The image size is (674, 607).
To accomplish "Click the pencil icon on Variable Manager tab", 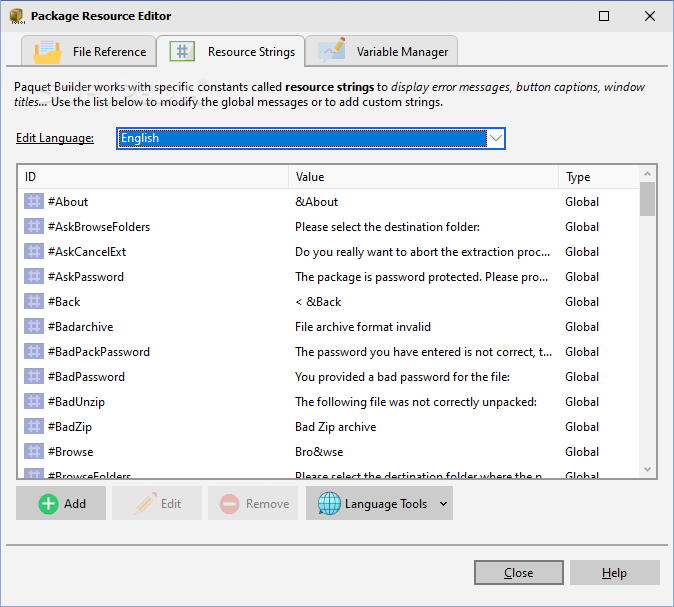I will 332,50.
